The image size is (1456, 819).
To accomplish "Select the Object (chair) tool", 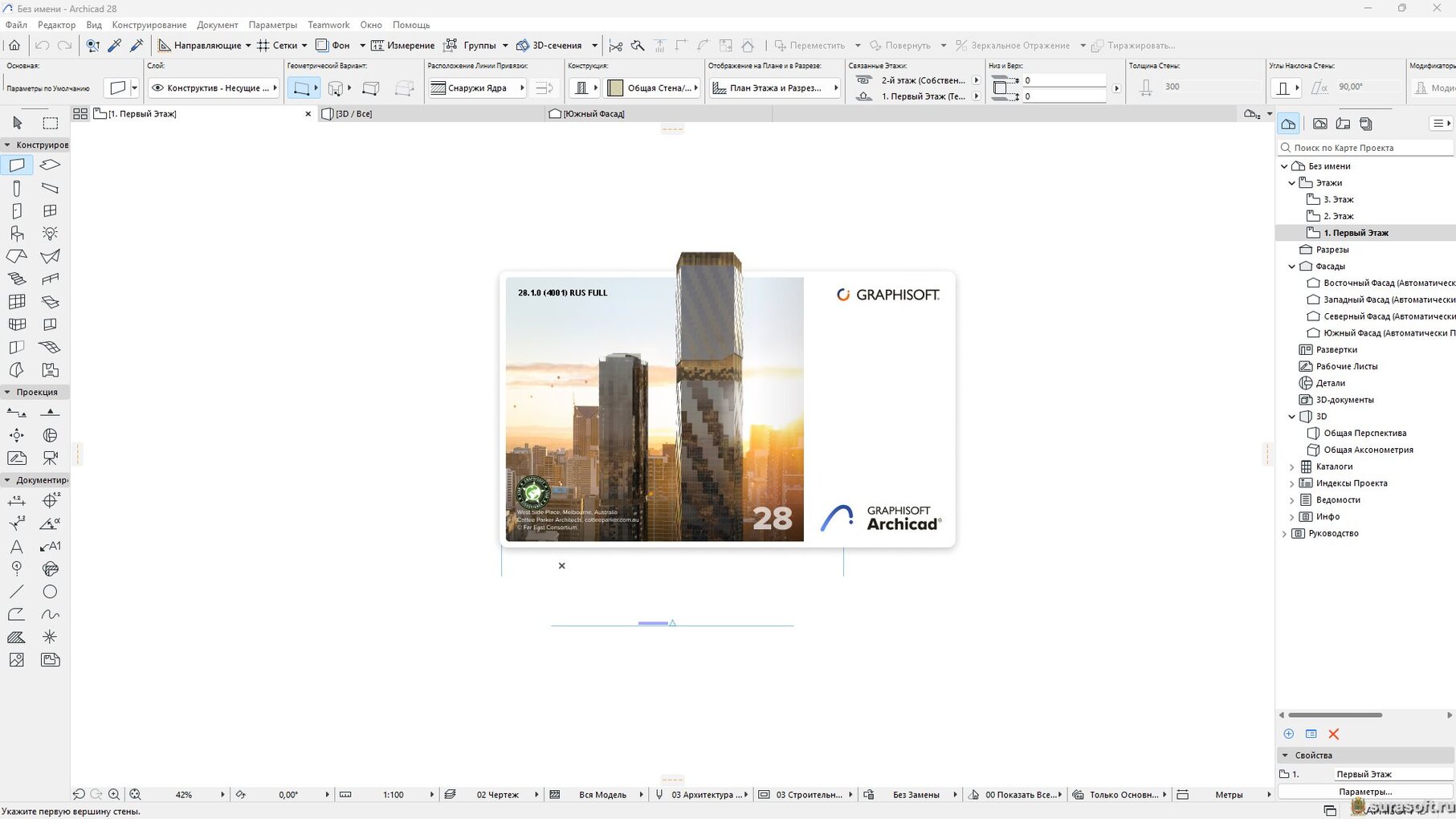I will [x=17, y=234].
